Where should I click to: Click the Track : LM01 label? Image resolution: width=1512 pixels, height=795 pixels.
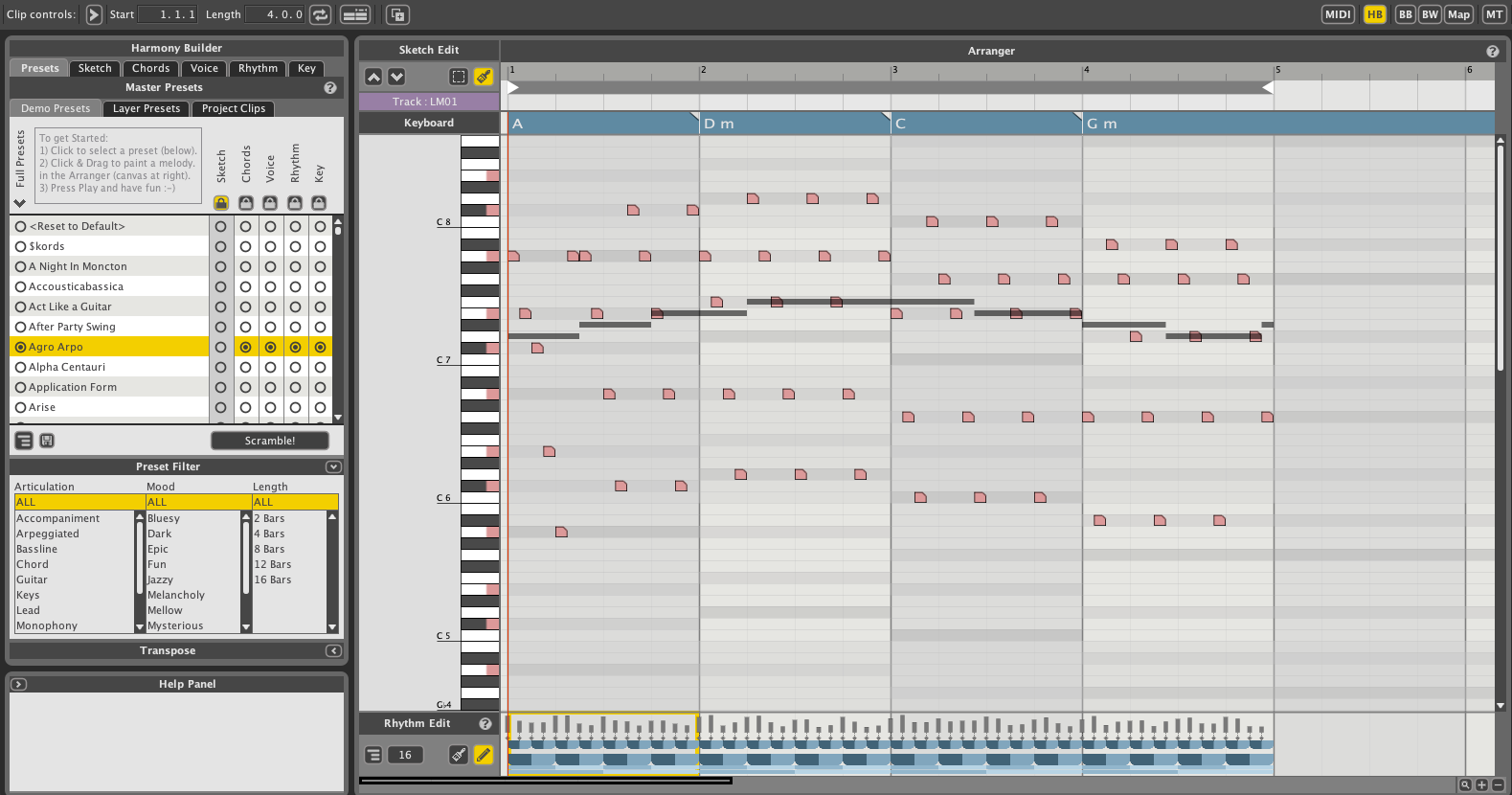429,102
